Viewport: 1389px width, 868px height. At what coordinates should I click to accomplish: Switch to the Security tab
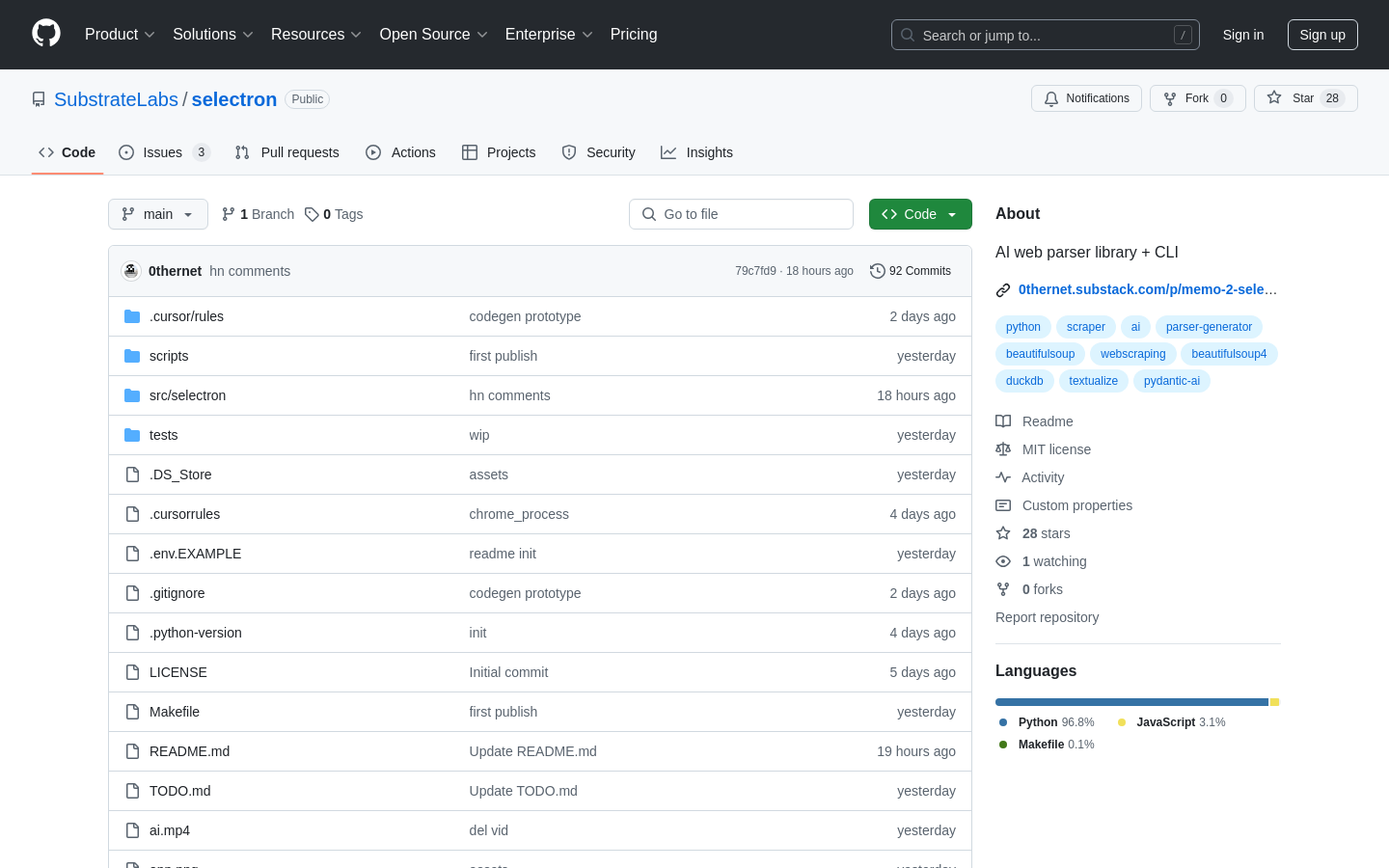(x=598, y=152)
